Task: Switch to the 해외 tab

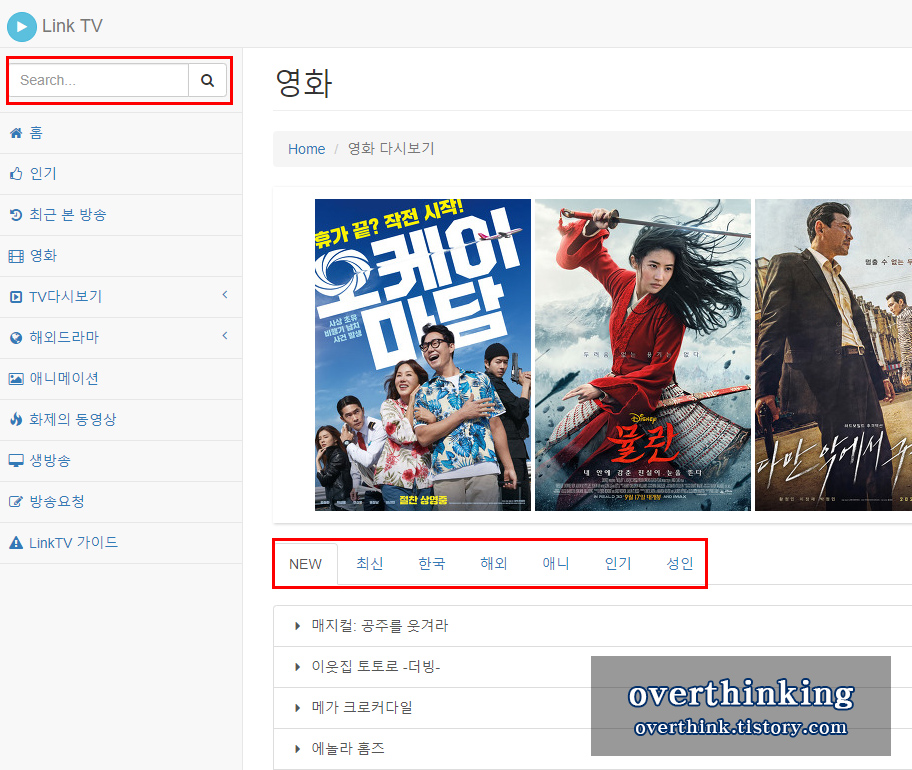Action: click(x=494, y=564)
